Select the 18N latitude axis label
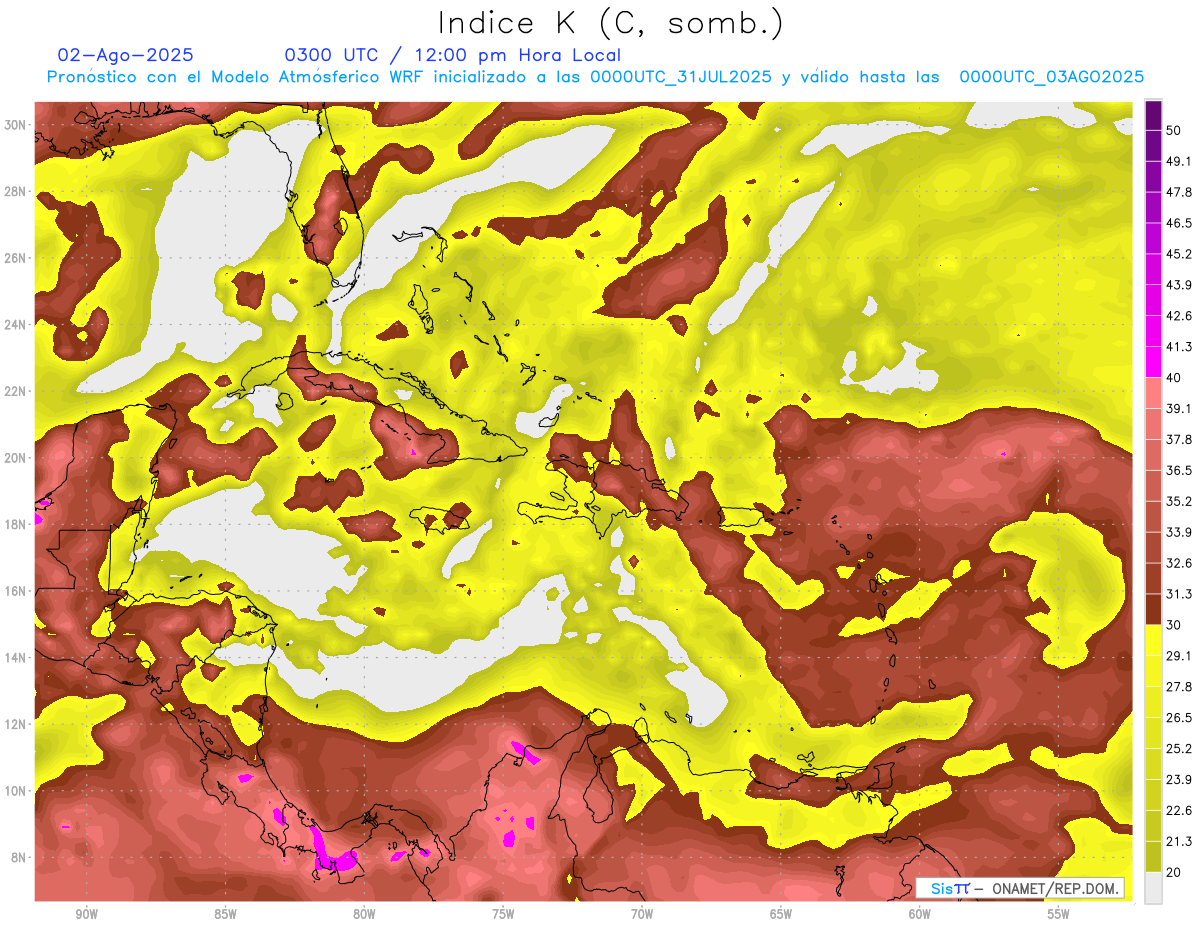The width and height of the screenshot is (1200, 927). (16, 524)
